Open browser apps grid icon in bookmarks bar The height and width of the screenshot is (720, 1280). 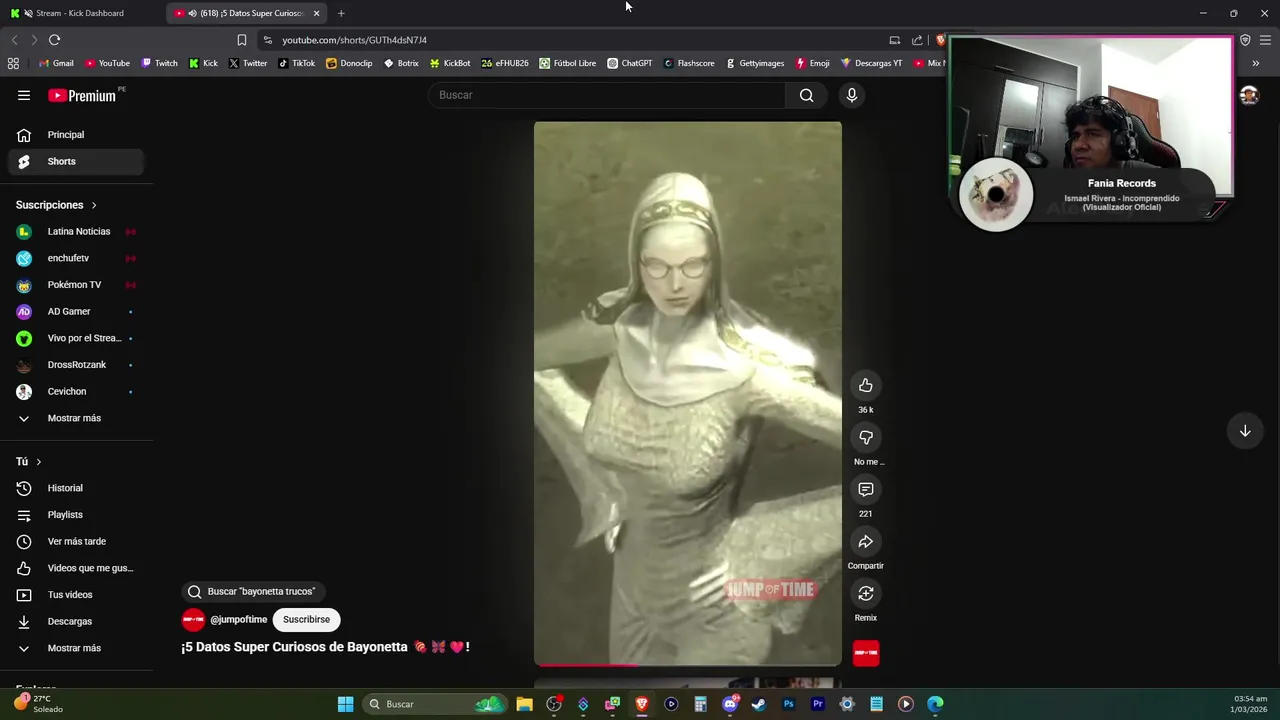click(13, 63)
